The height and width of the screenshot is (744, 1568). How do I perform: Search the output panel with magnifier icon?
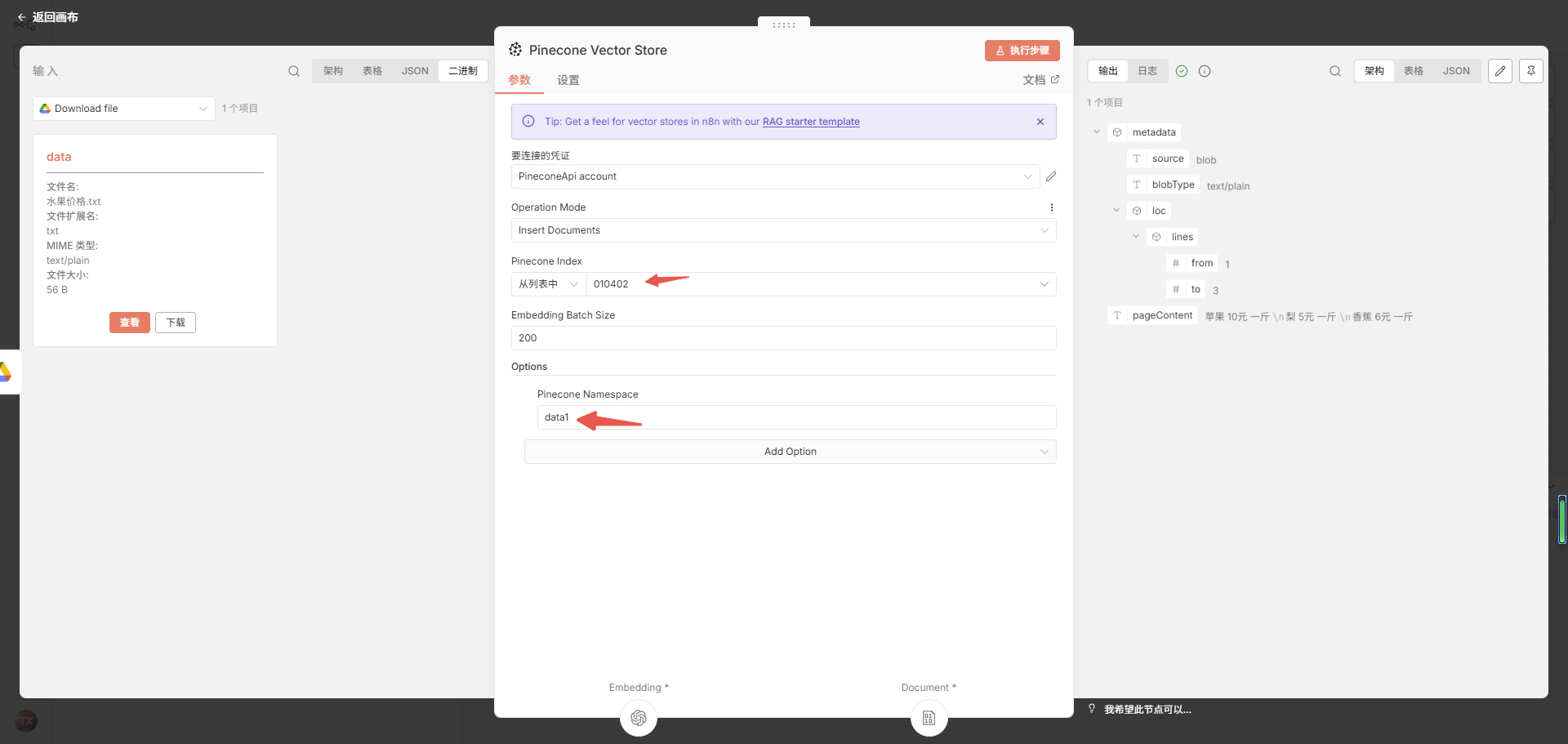pos(1335,71)
